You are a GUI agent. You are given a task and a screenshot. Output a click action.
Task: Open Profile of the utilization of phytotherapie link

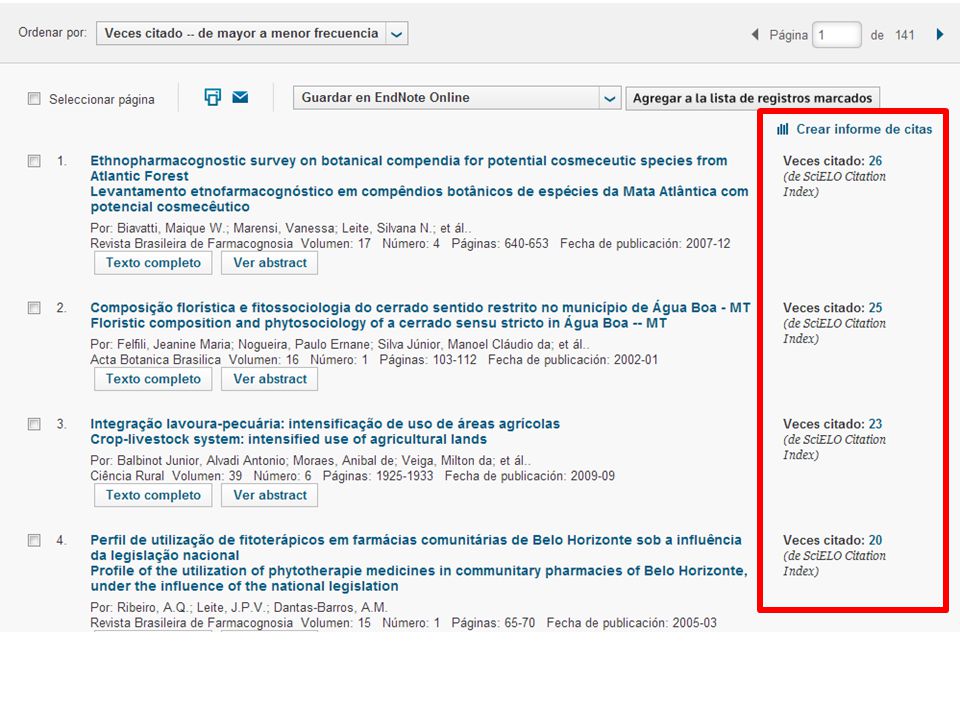(x=419, y=578)
